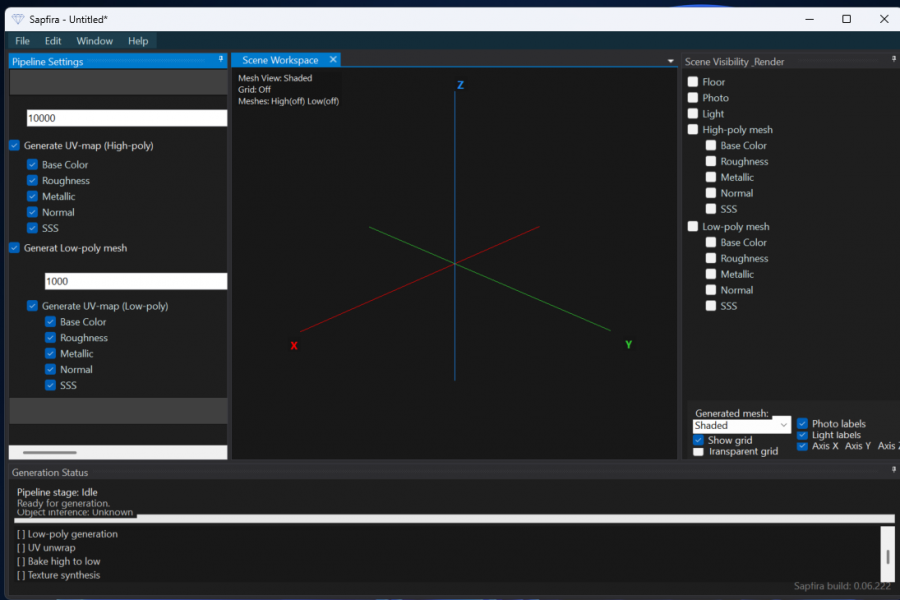Uncheck Generat Low-poly mesh option
The width and height of the screenshot is (900, 600).
point(14,248)
